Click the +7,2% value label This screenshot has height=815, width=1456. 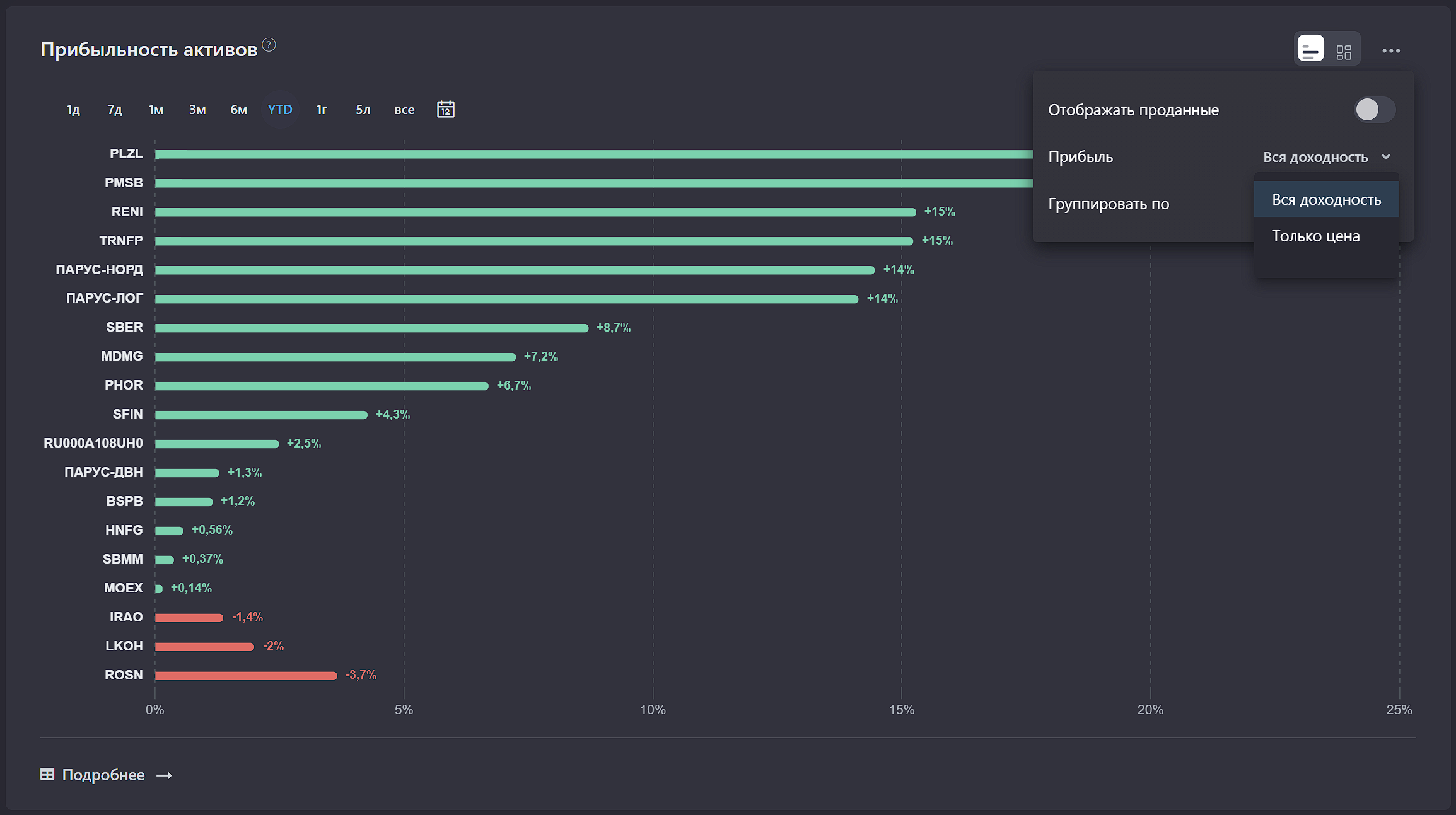(540, 357)
